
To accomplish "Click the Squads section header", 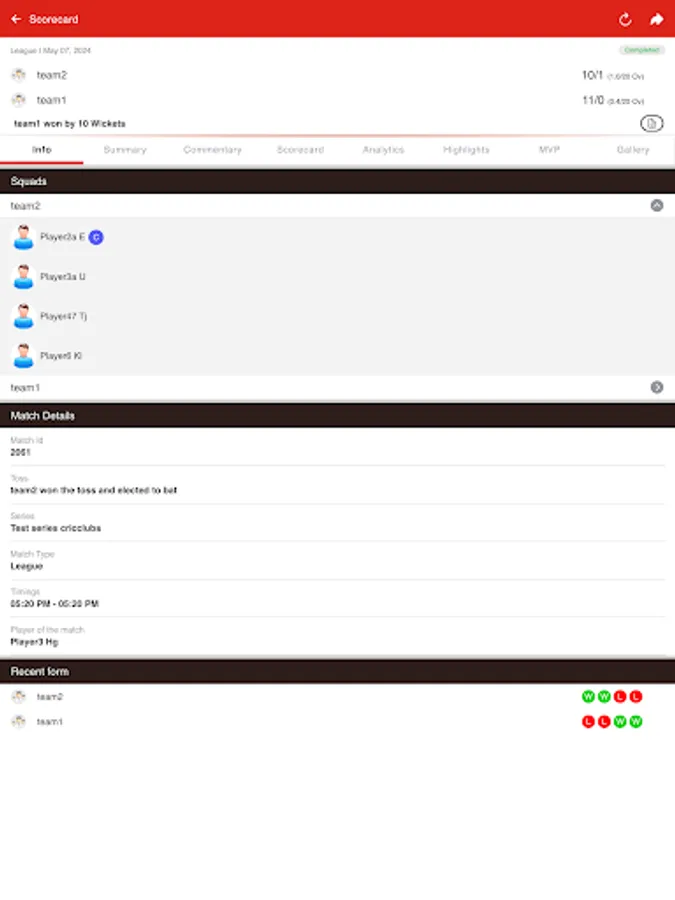I will 338,181.
